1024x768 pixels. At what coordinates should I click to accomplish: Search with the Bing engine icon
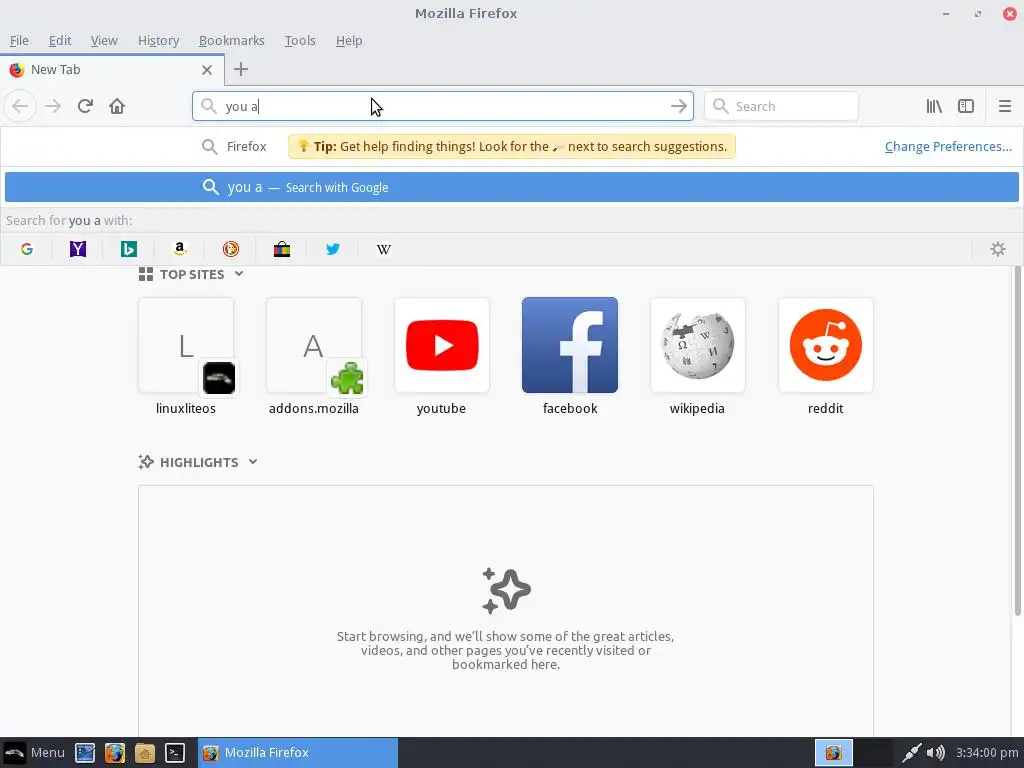pyautogui.click(x=129, y=249)
